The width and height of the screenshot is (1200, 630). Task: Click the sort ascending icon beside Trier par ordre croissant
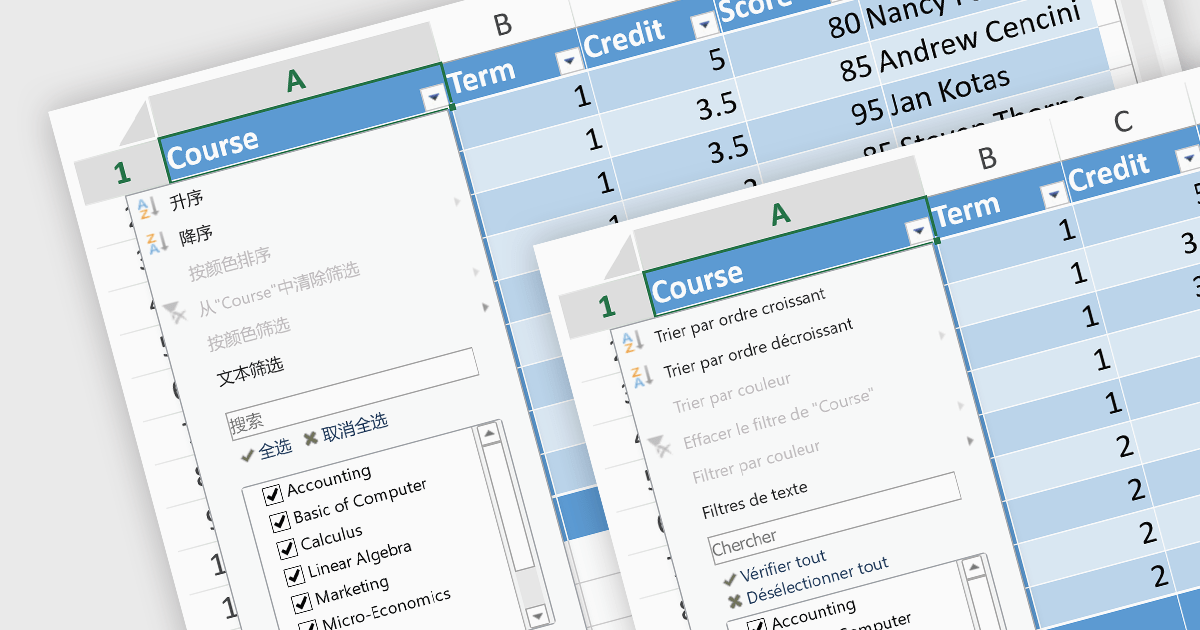pos(632,343)
